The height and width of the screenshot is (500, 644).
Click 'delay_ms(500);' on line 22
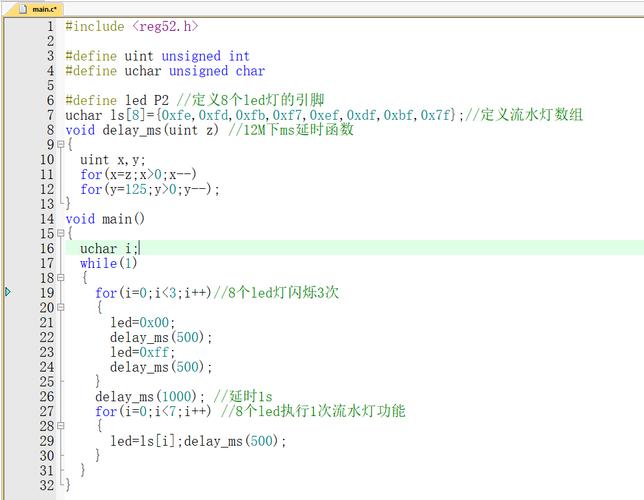161,337
